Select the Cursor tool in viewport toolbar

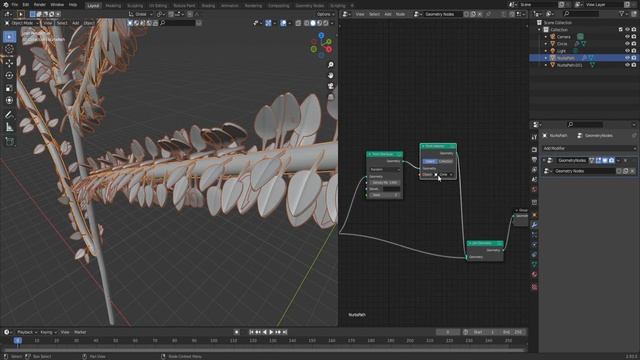click(x=9, y=49)
